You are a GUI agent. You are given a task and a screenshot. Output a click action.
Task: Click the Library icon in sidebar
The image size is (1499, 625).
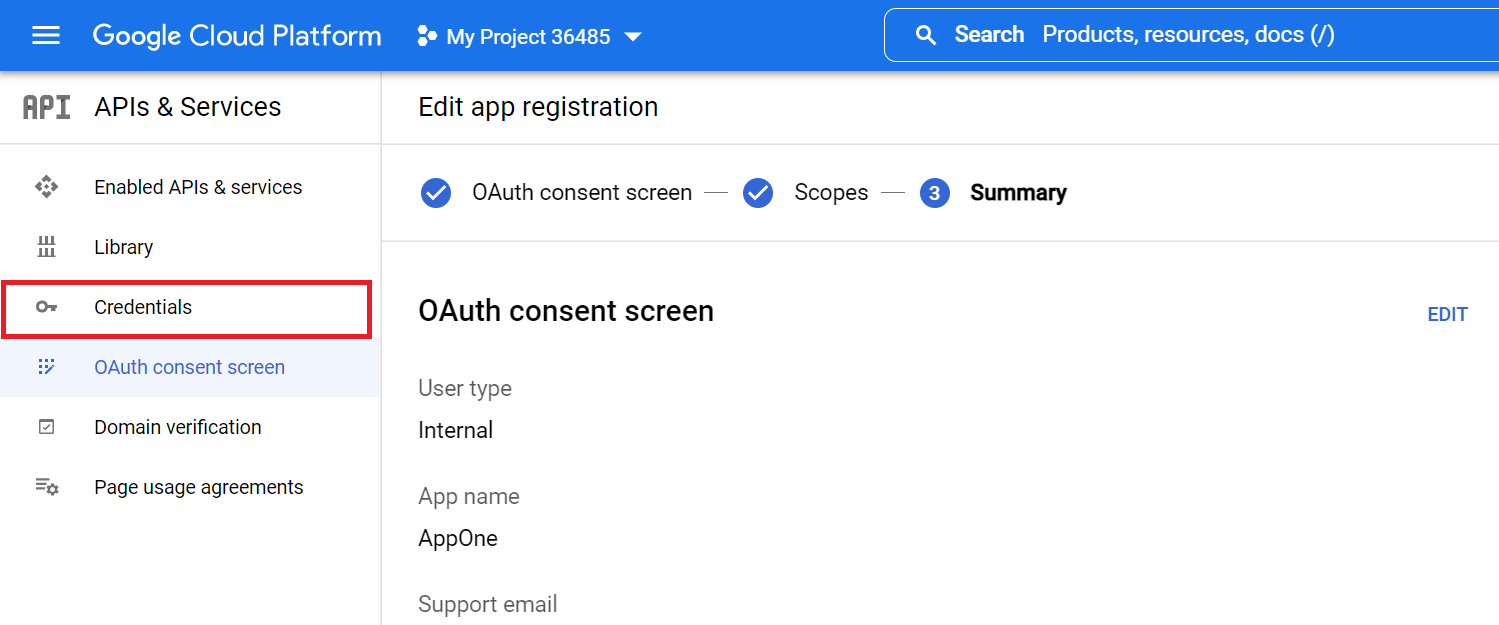click(46, 247)
